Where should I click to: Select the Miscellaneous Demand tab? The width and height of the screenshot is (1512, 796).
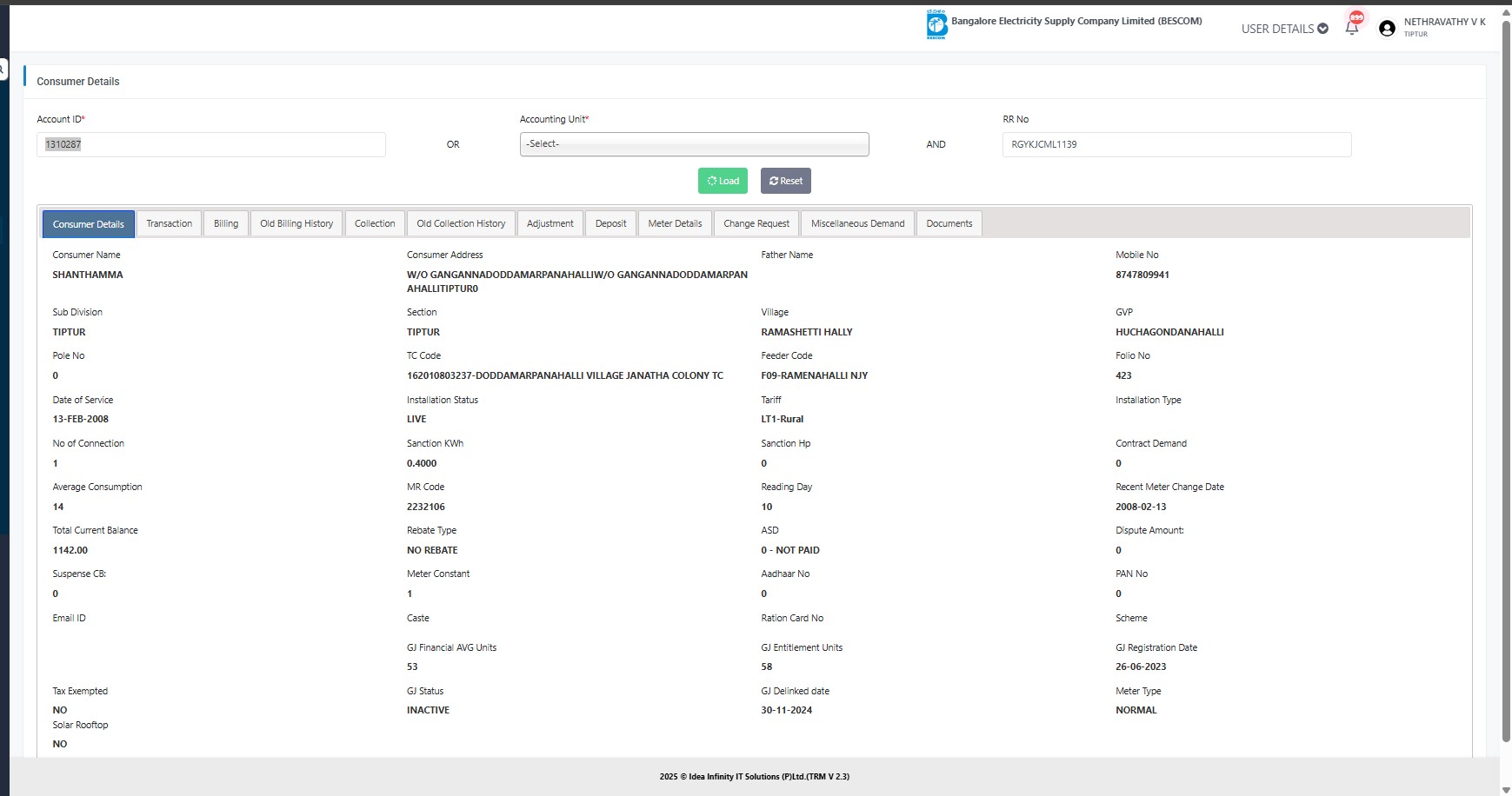[857, 224]
